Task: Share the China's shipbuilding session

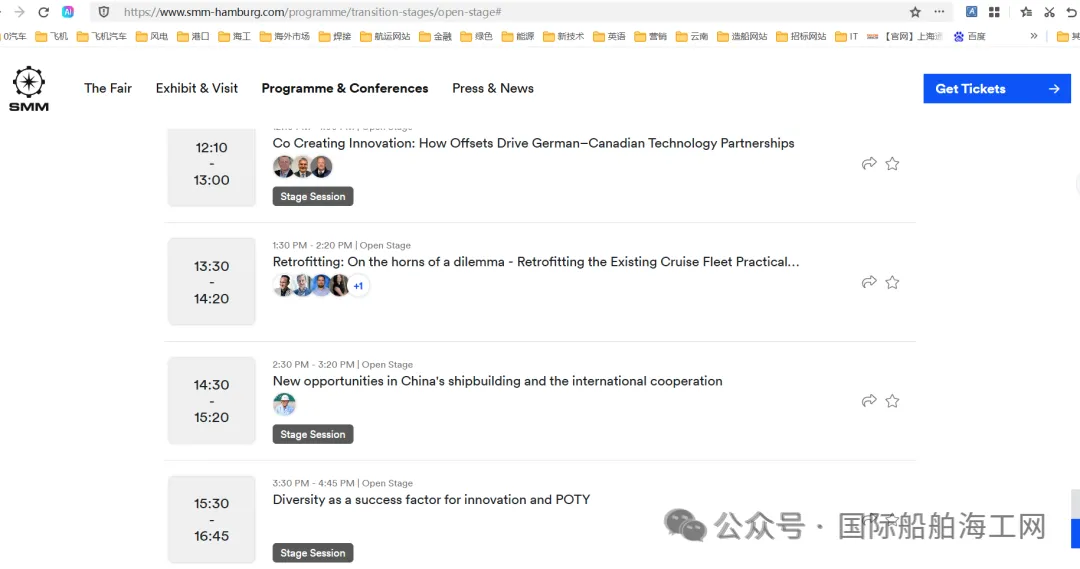Action: 869,400
